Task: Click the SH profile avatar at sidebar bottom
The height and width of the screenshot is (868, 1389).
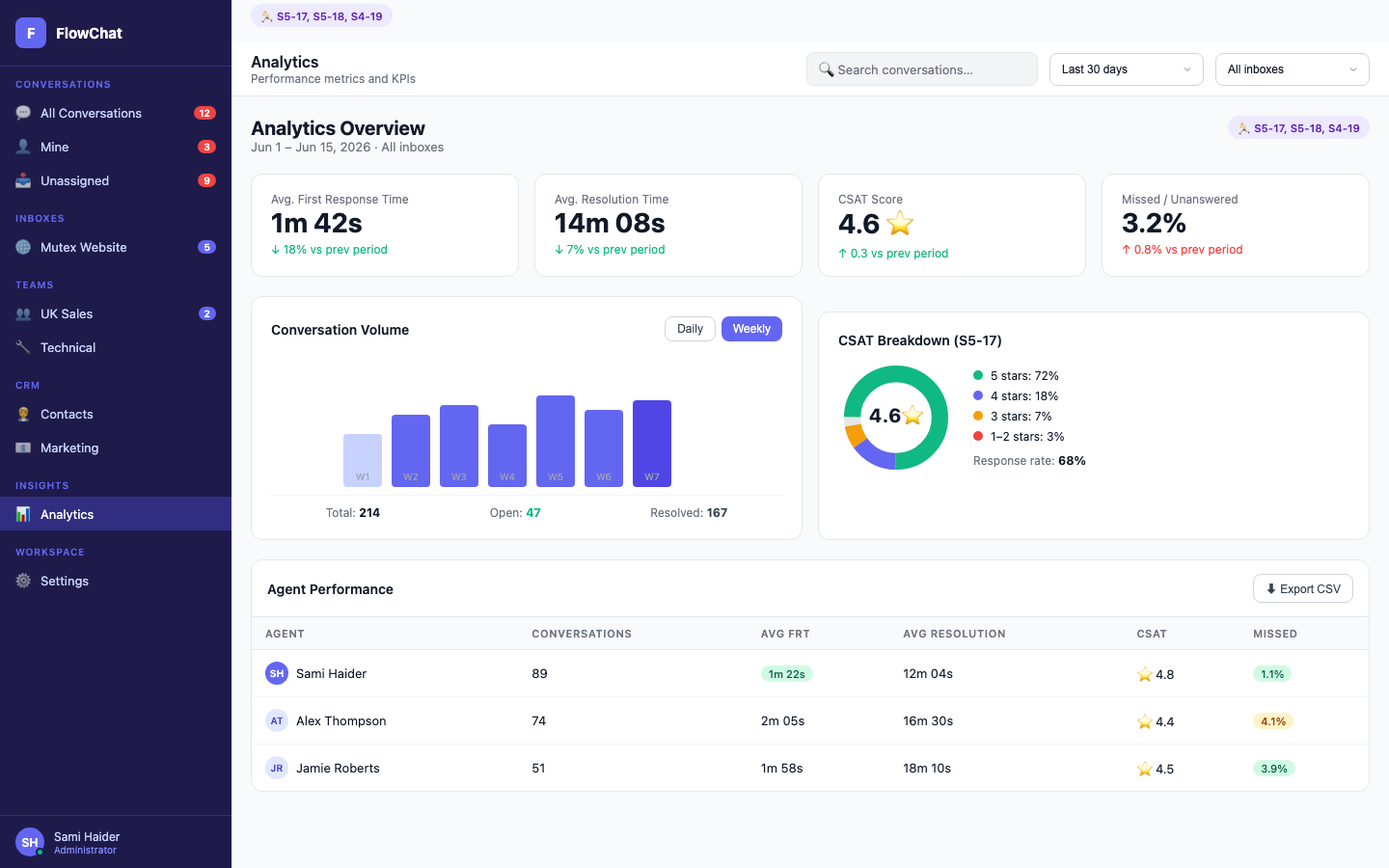Action: tap(30, 842)
